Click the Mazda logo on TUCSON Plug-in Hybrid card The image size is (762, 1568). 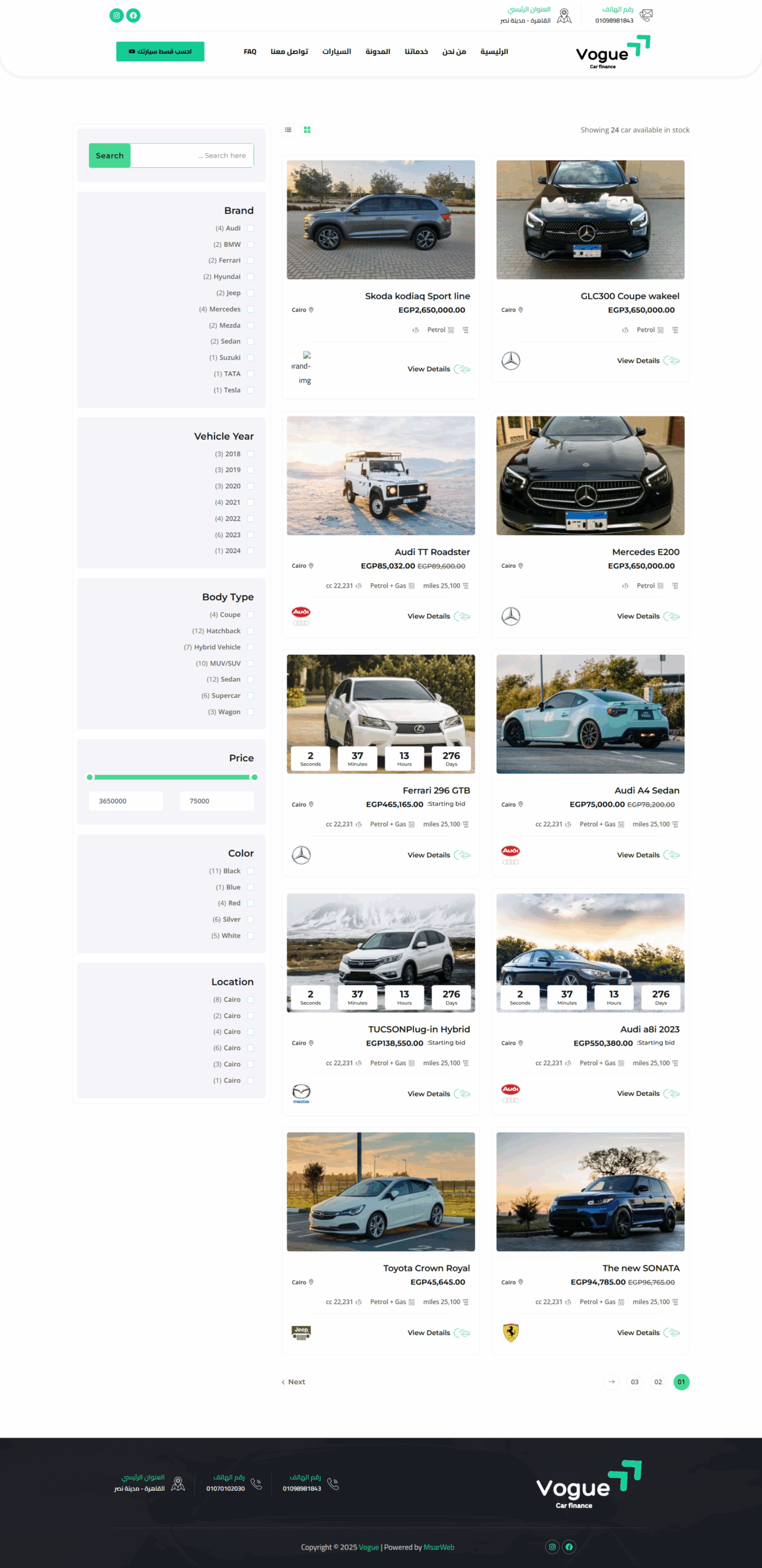tap(301, 1094)
